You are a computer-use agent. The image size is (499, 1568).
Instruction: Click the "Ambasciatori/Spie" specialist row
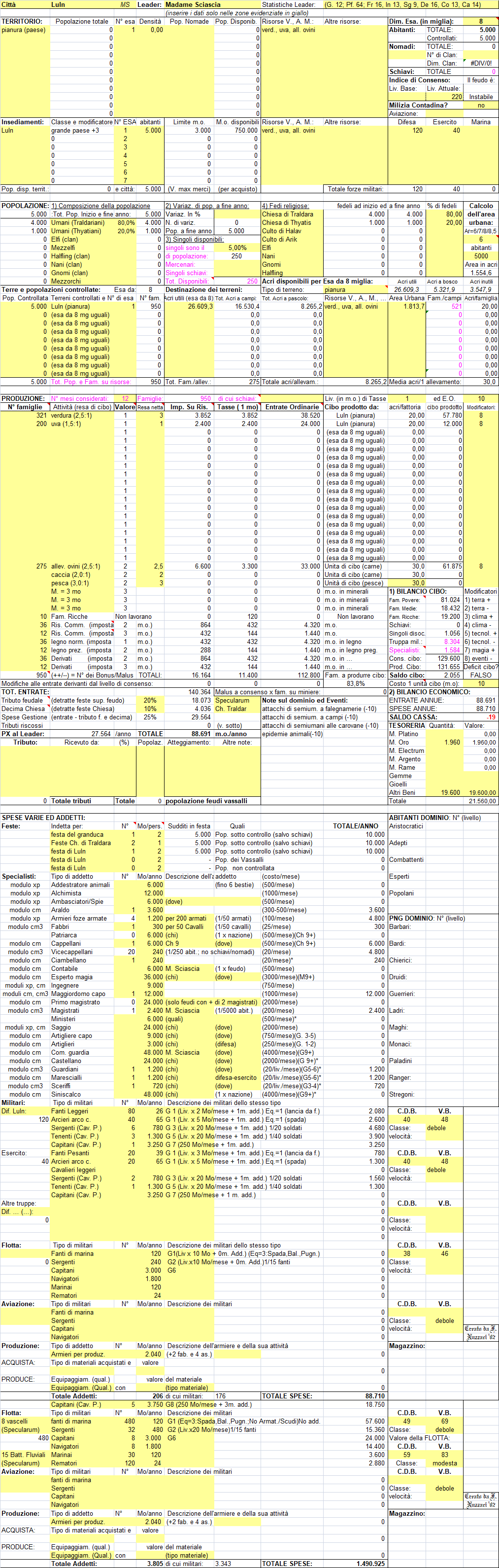tap(77, 902)
